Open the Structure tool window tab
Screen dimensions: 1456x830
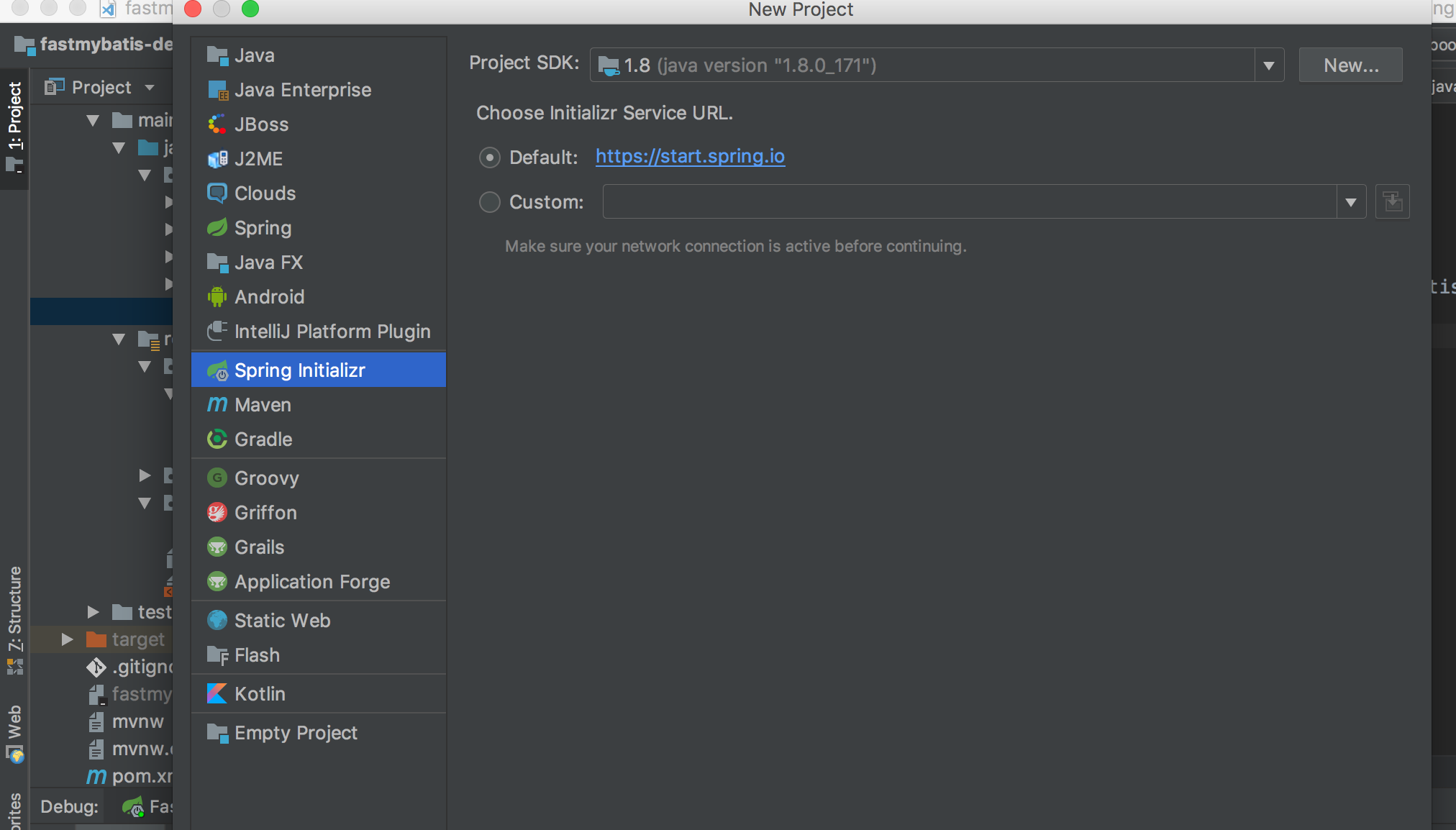coord(14,620)
